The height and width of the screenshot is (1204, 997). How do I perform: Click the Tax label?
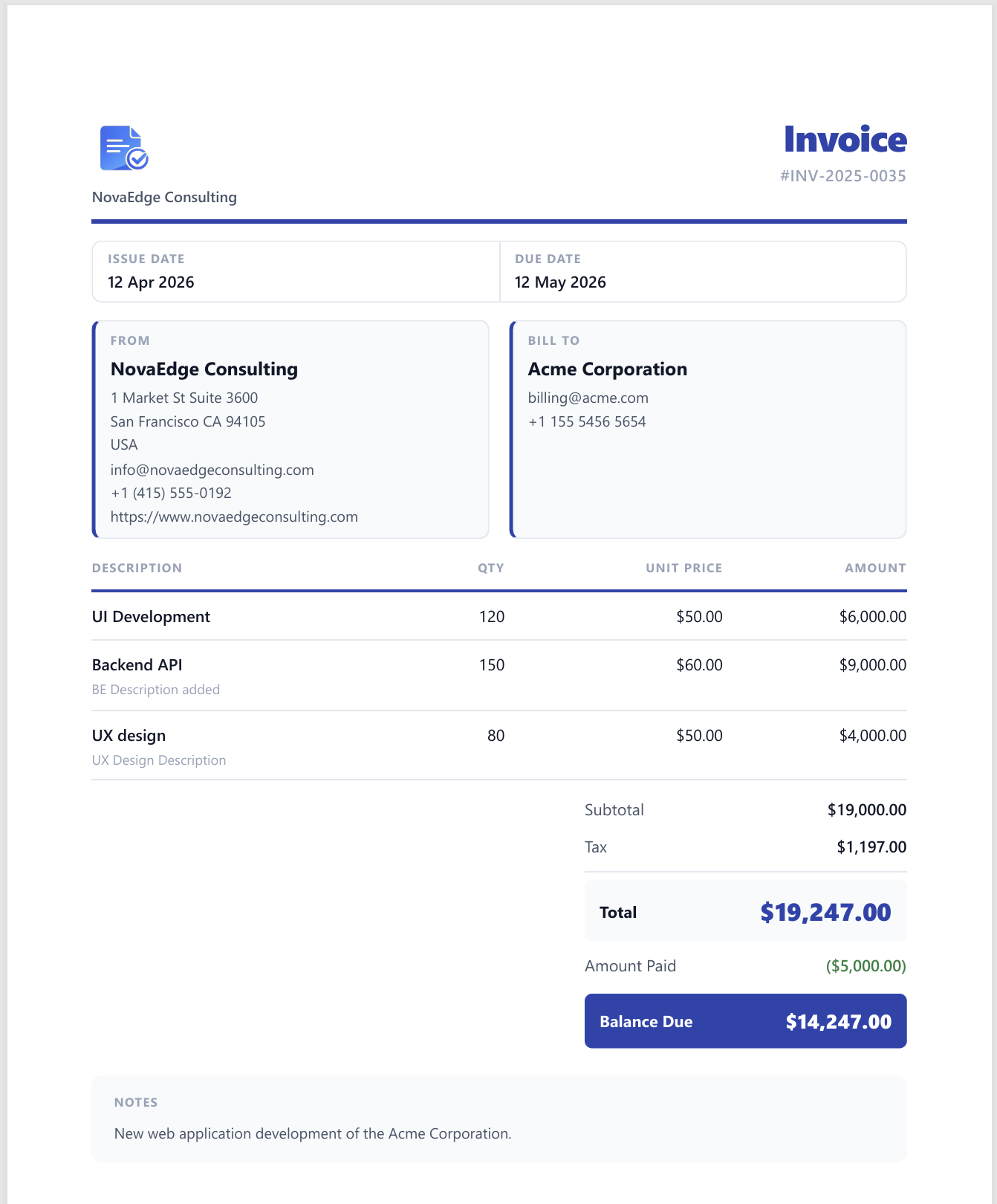[596, 847]
